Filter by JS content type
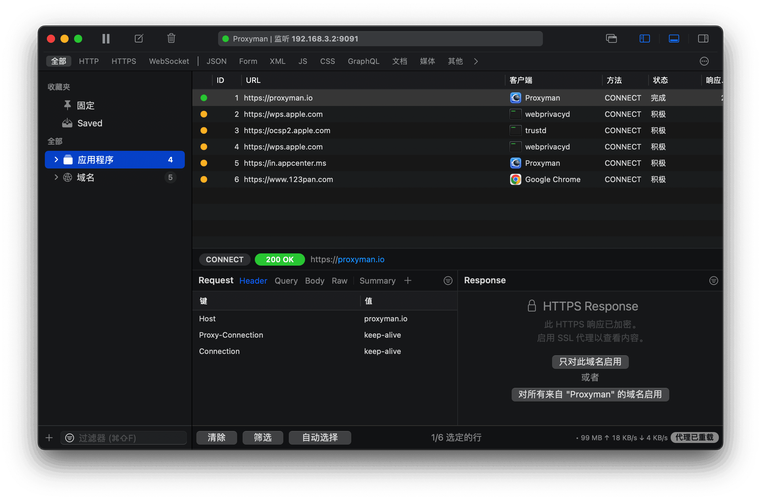 pos(303,61)
